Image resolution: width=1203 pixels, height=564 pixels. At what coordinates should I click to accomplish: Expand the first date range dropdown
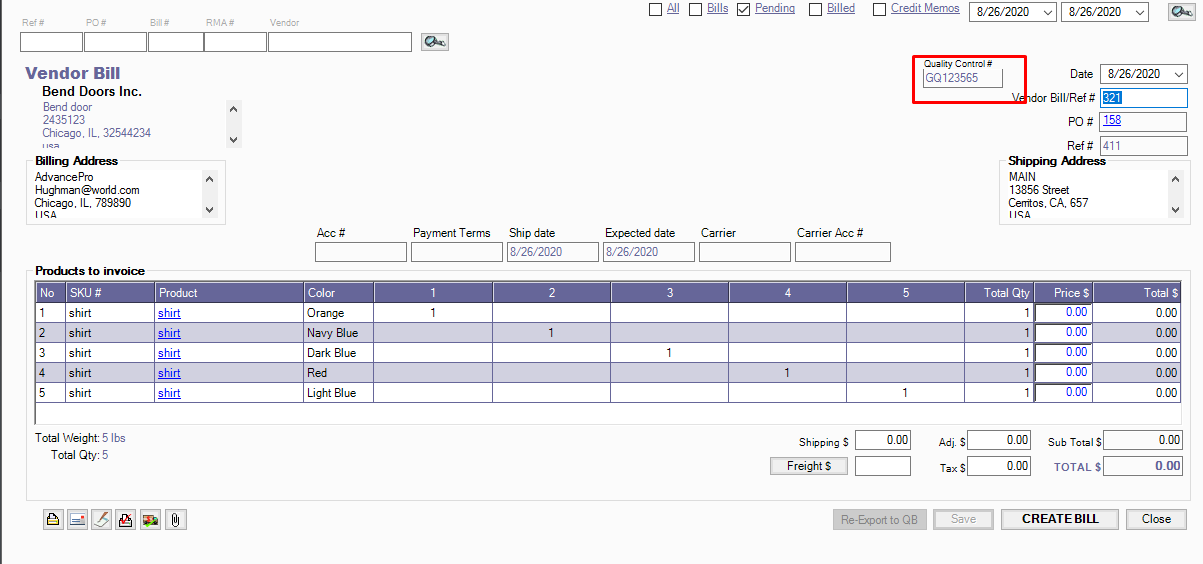1047,12
